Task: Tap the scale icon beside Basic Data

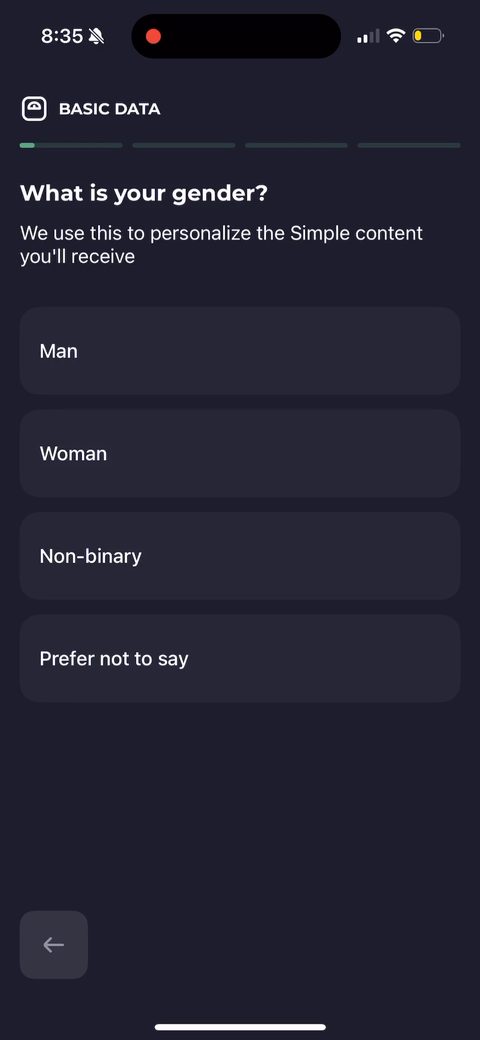Action: click(x=34, y=109)
